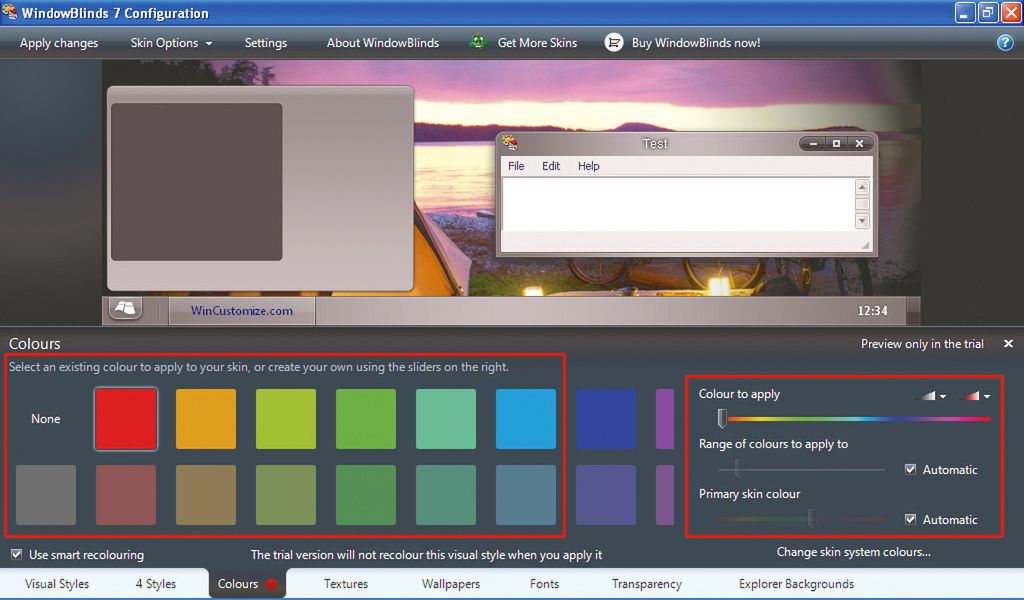The image size is (1024, 600).
Task: Minimize the Test preview window
Action: pos(813,144)
